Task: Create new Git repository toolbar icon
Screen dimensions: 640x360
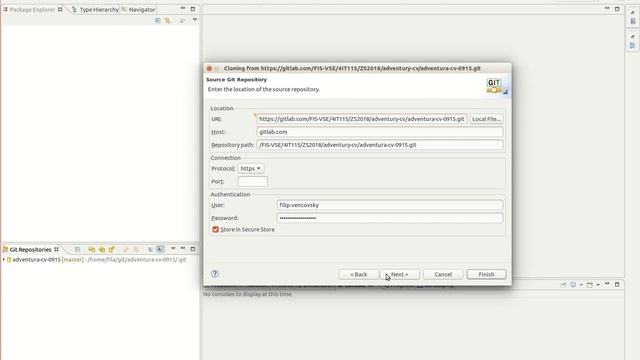Action: coord(111,249)
